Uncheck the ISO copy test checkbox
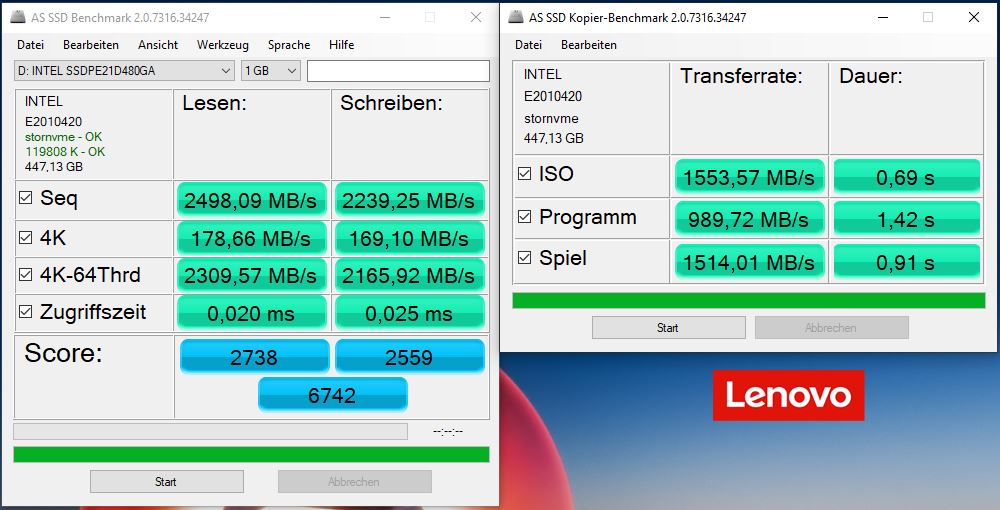The image size is (1000, 510). (524, 173)
